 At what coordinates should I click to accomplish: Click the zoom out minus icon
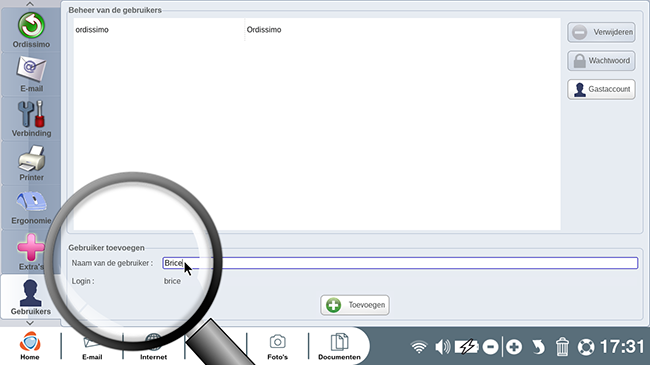490,347
